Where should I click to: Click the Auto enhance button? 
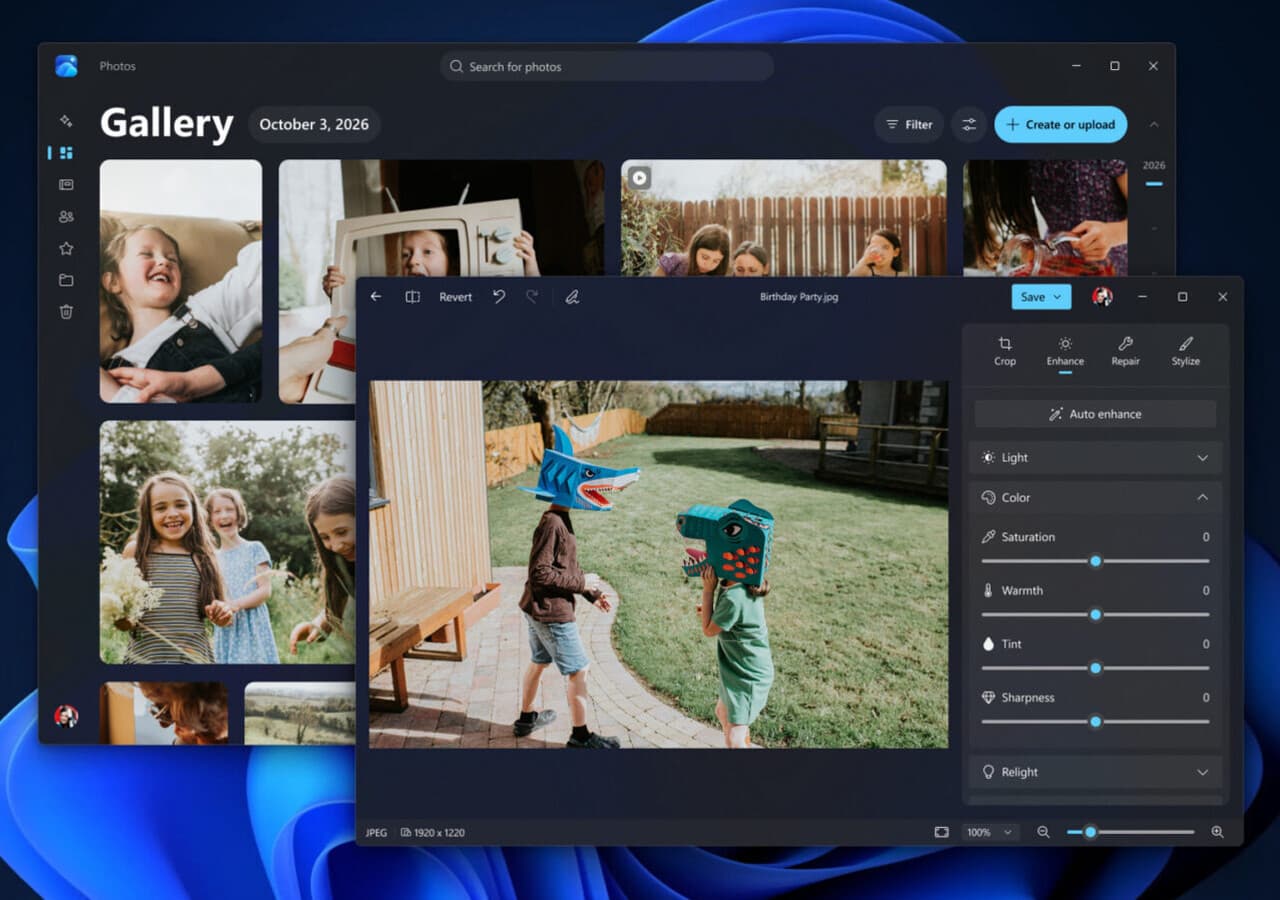[1095, 414]
